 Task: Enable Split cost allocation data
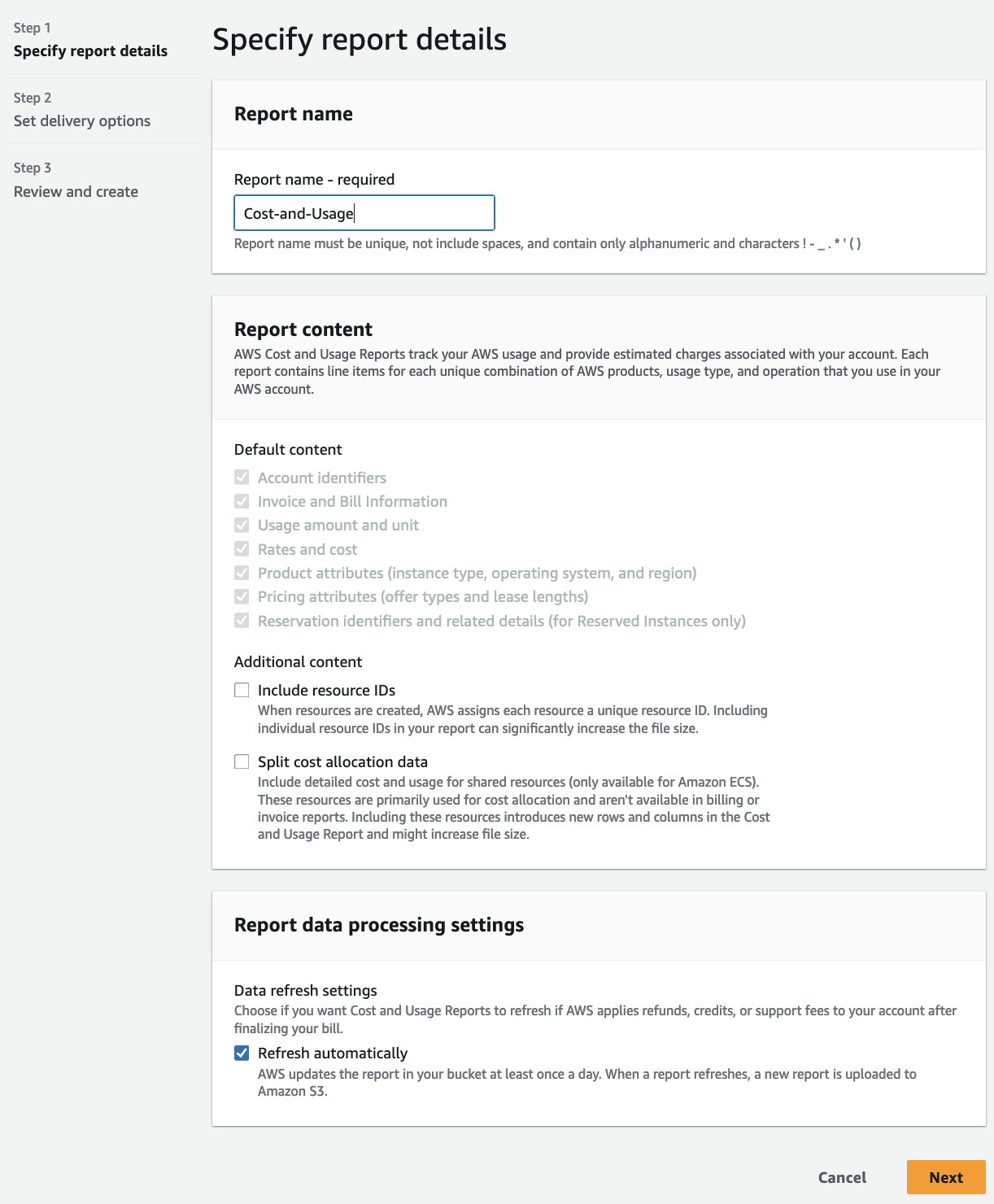[x=242, y=761]
